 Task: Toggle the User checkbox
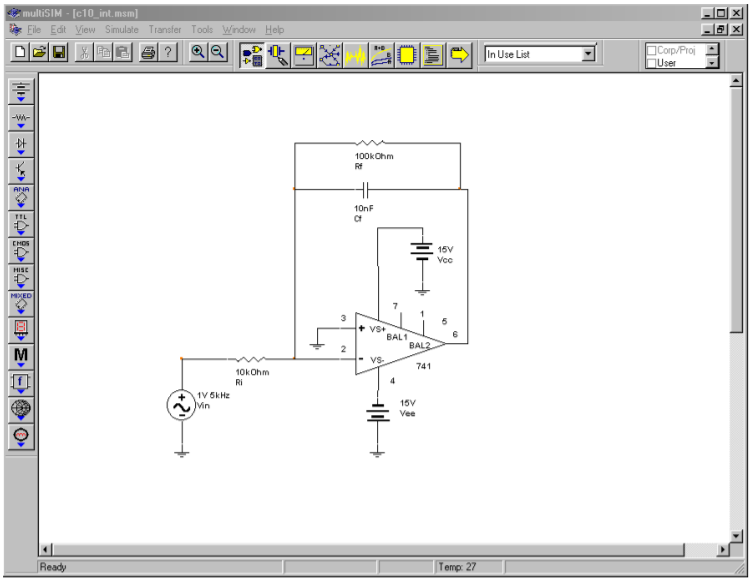click(x=652, y=62)
